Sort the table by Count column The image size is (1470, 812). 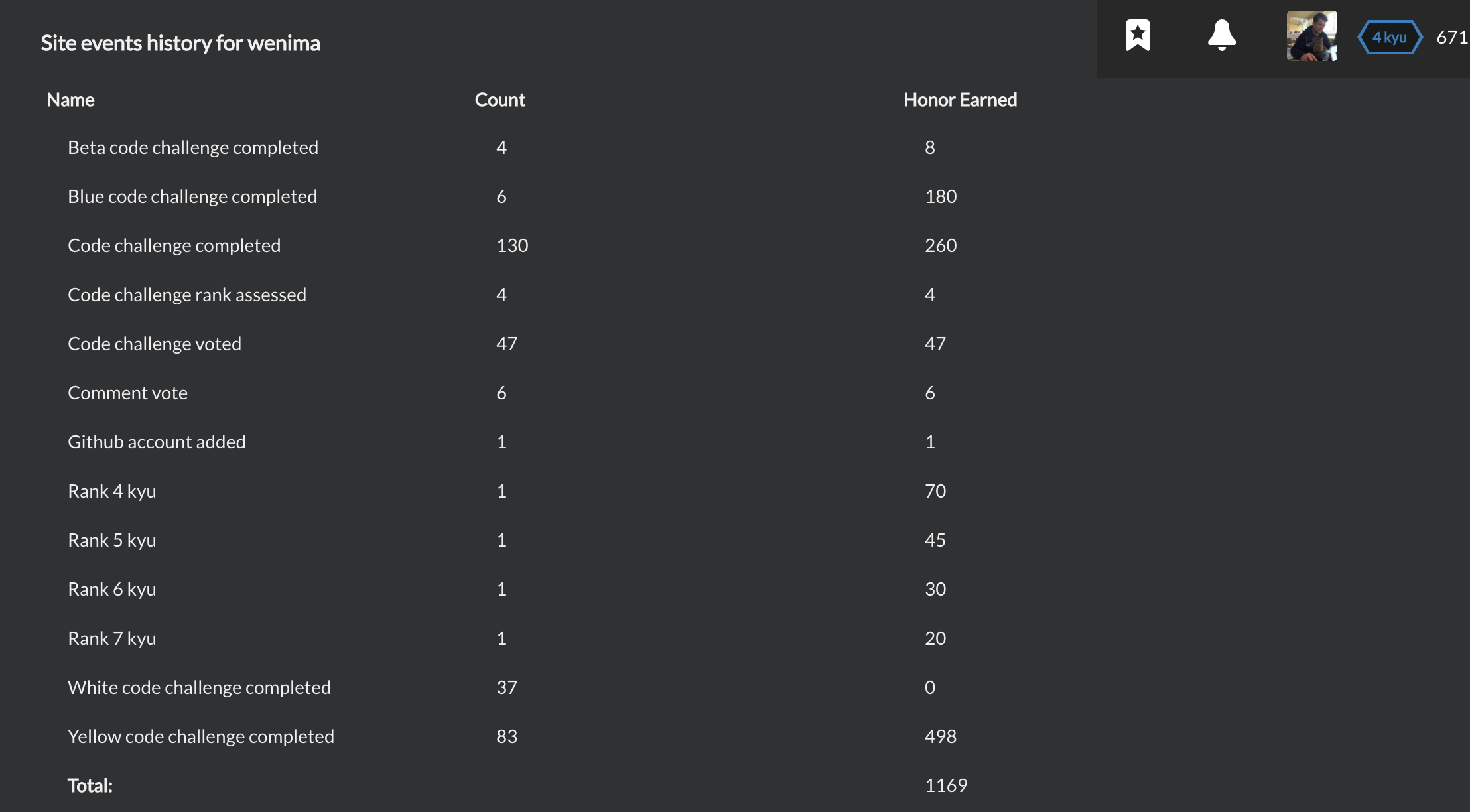coord(500,100)
